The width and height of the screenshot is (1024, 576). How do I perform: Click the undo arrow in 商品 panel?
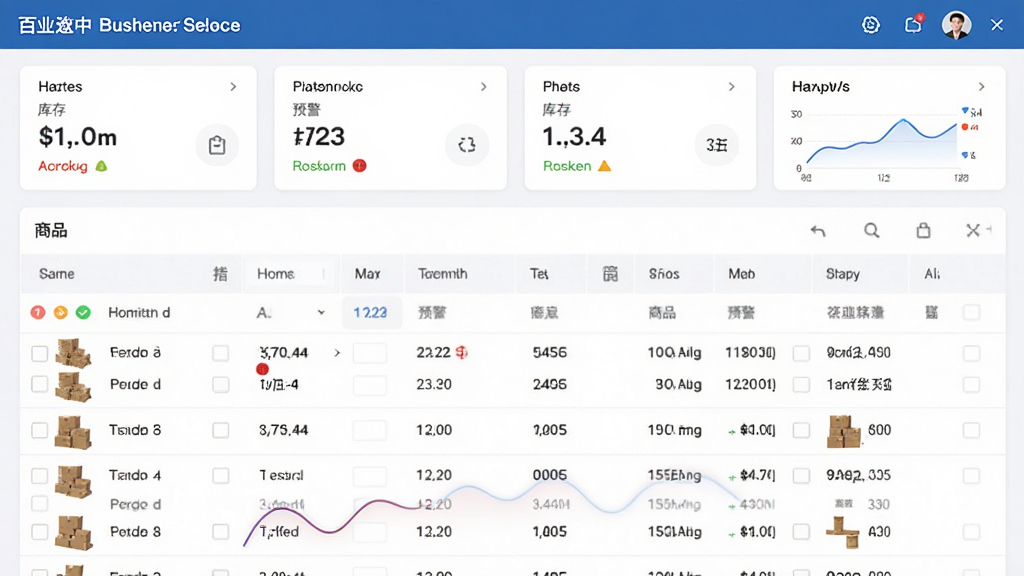pos(818,231)
